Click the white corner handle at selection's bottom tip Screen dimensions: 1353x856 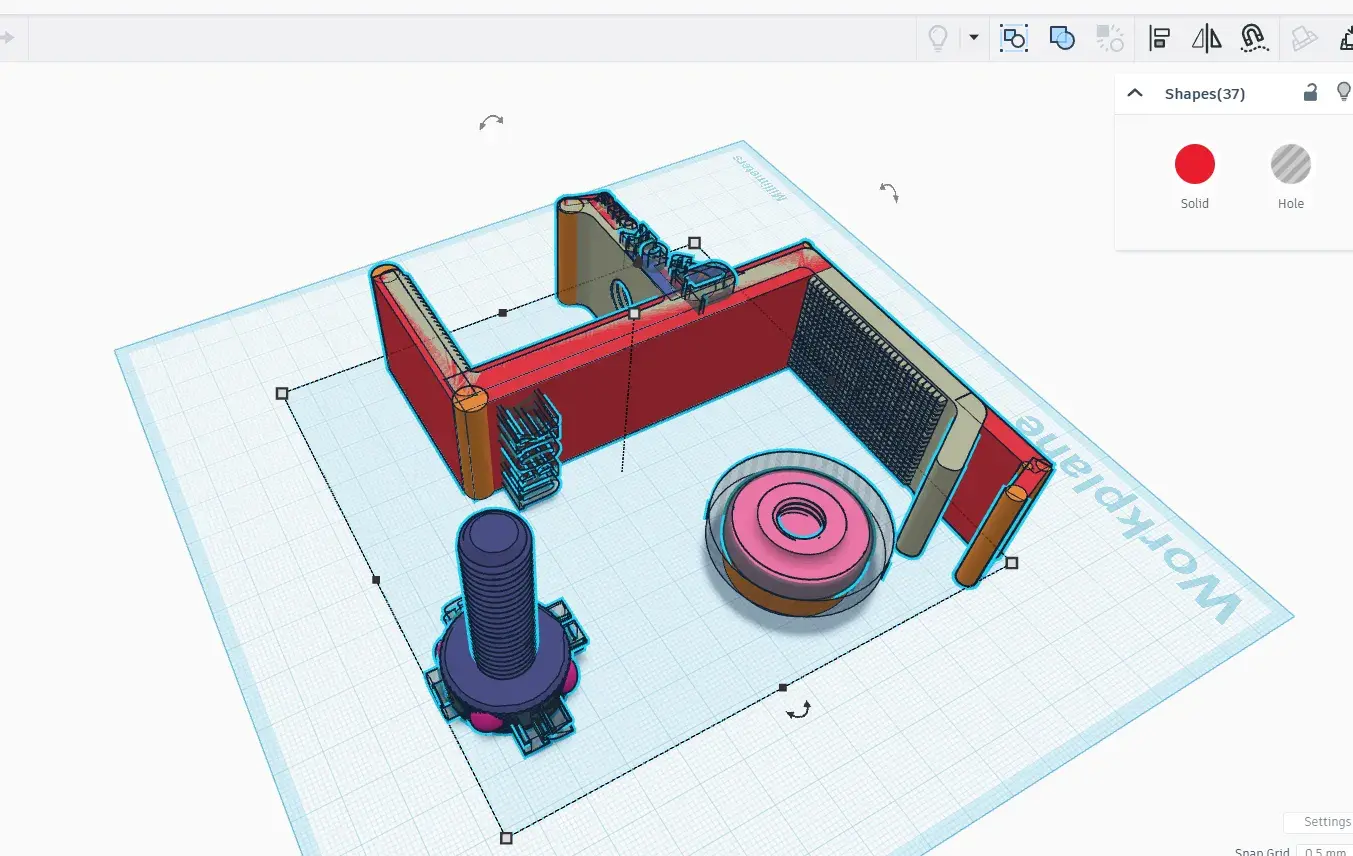point(506,838)
